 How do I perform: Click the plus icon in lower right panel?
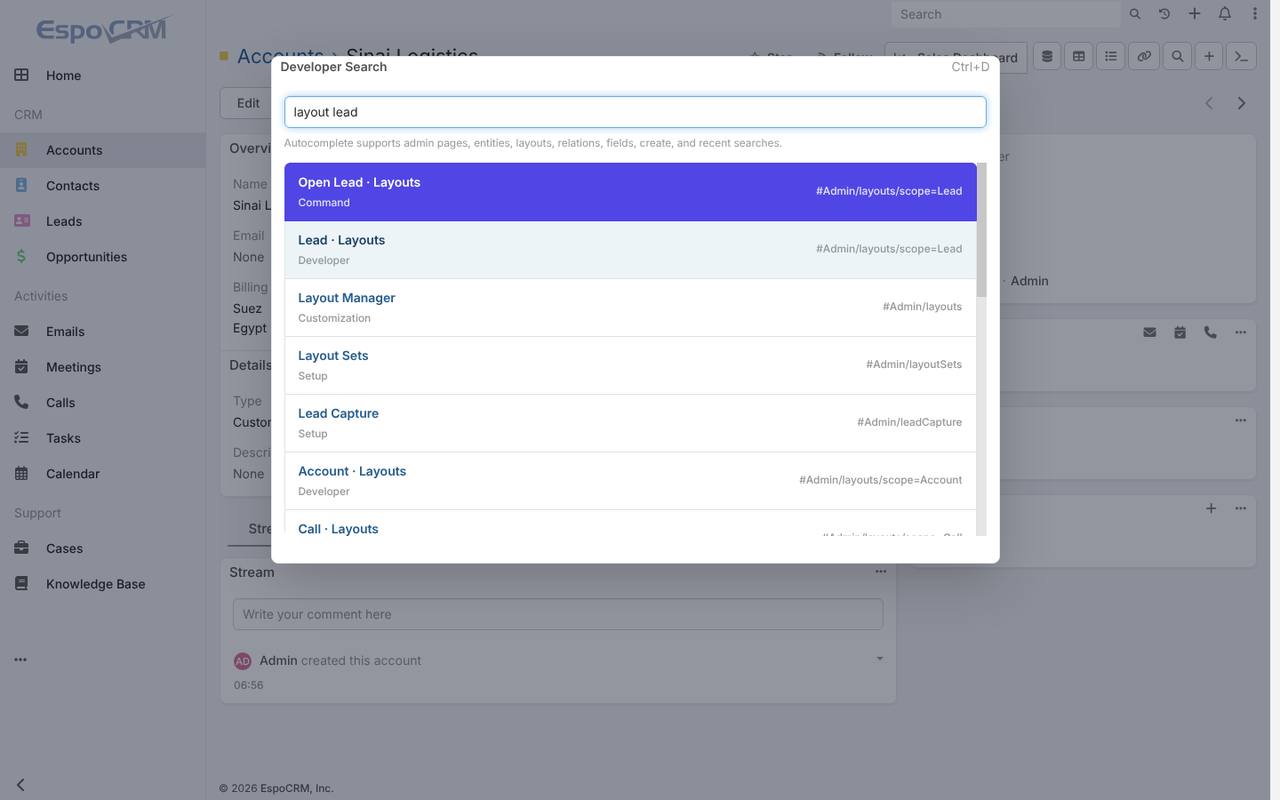click(x=1211, y=508)
